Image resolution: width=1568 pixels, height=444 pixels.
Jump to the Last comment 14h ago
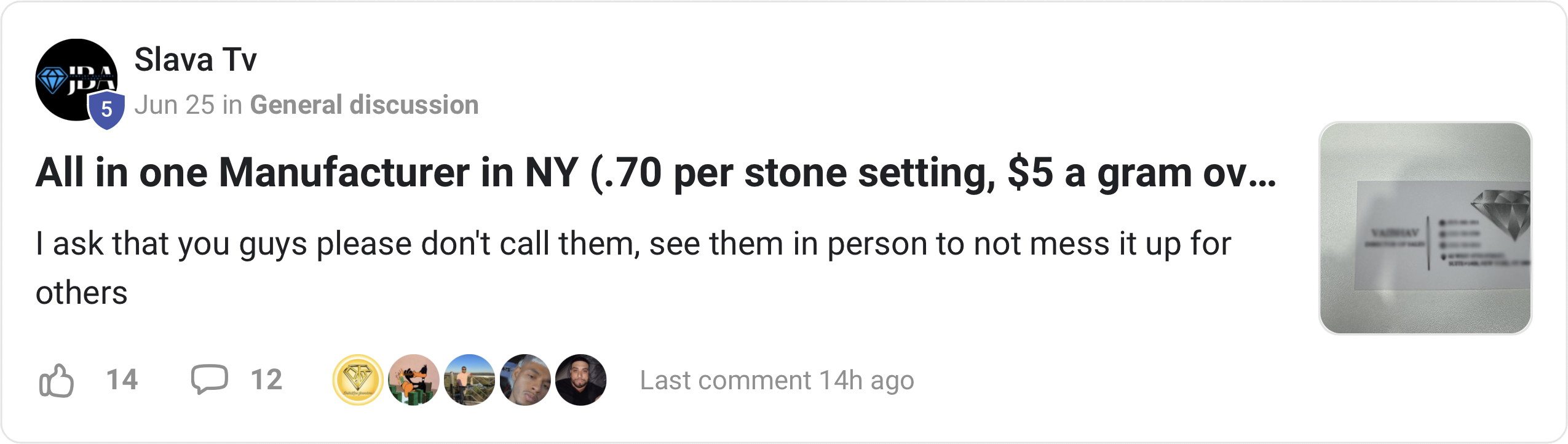777,380
